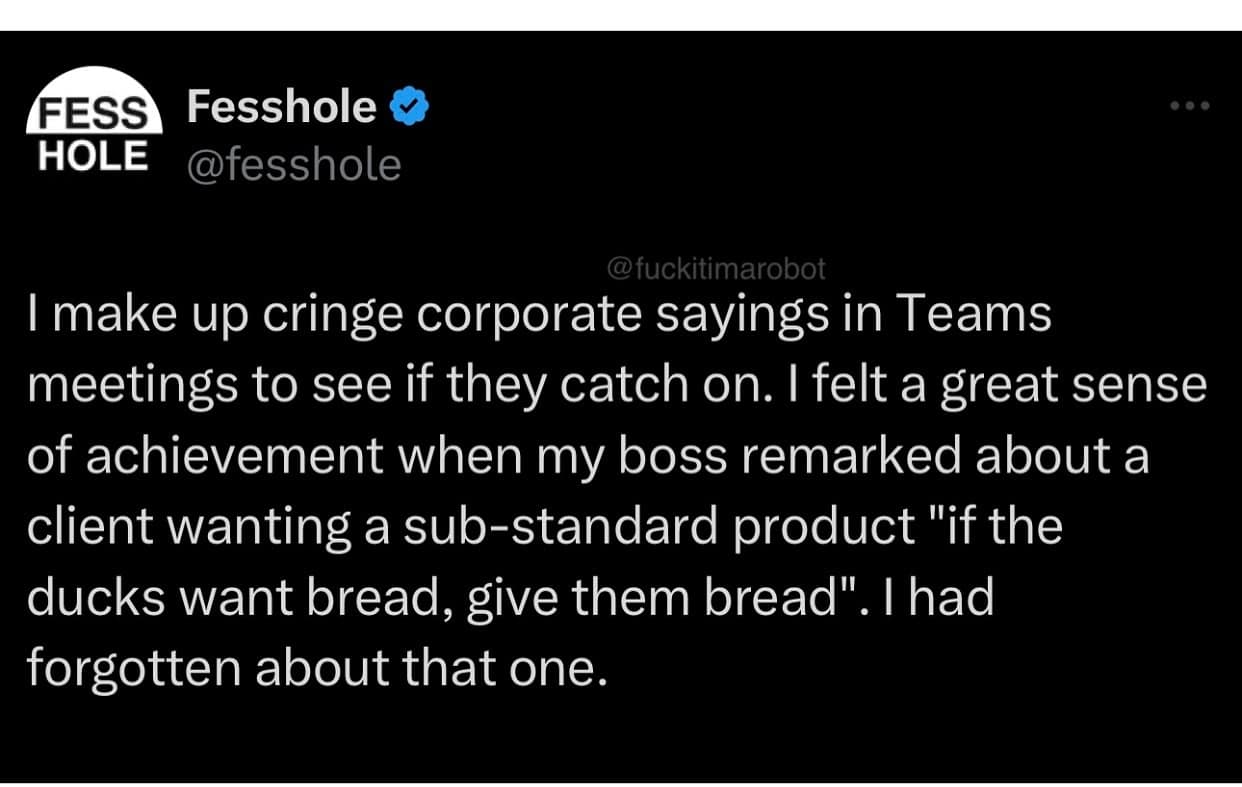
Task: Open the three-dot more options menu
Action: point(1191,106)
